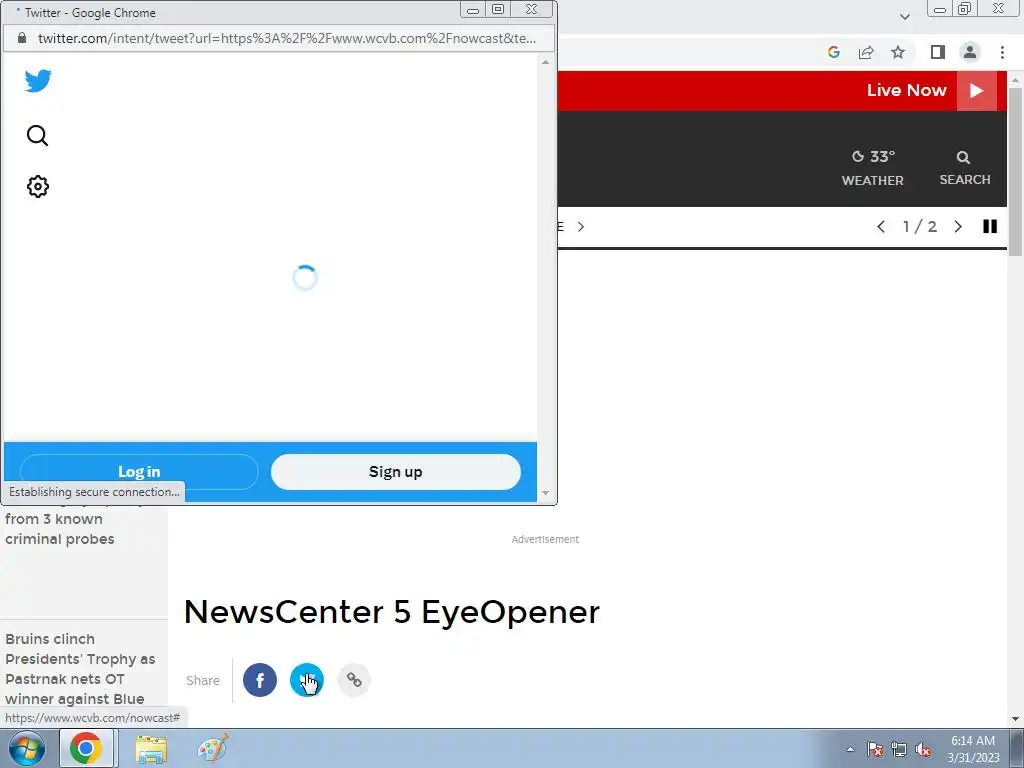Click the Twitter popup scrollbar up arrow
This screenshot has height=768, width=1024.
(545, 62)
